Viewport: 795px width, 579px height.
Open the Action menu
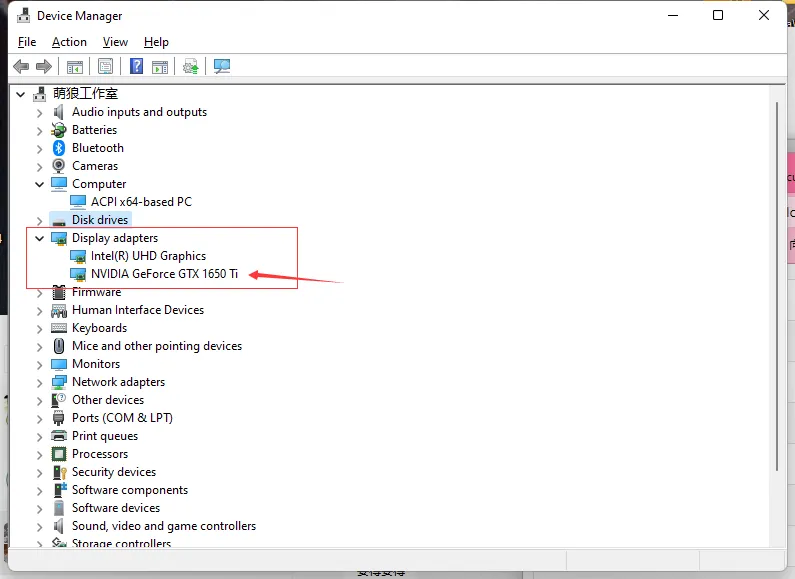click(69, 42)
